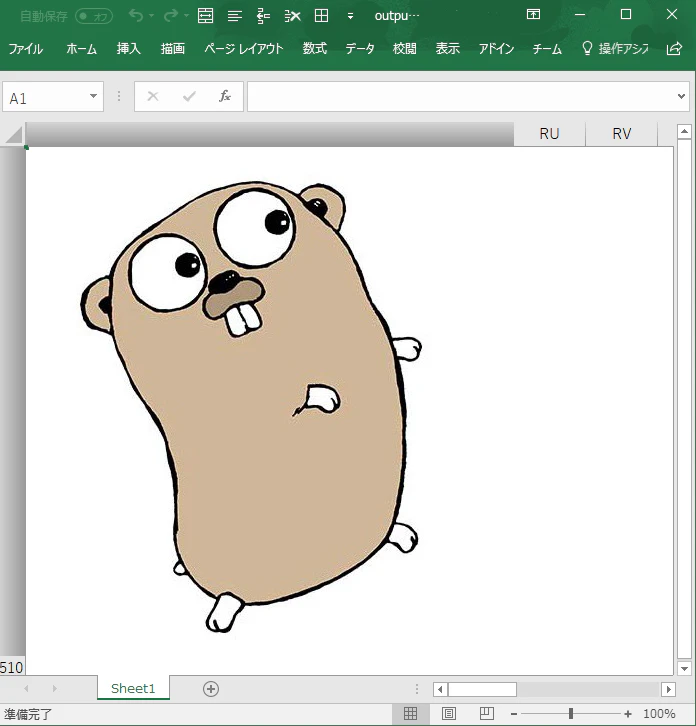Click the Redo arrow icon
Screen dimensions: 696x726
[171, 16]
